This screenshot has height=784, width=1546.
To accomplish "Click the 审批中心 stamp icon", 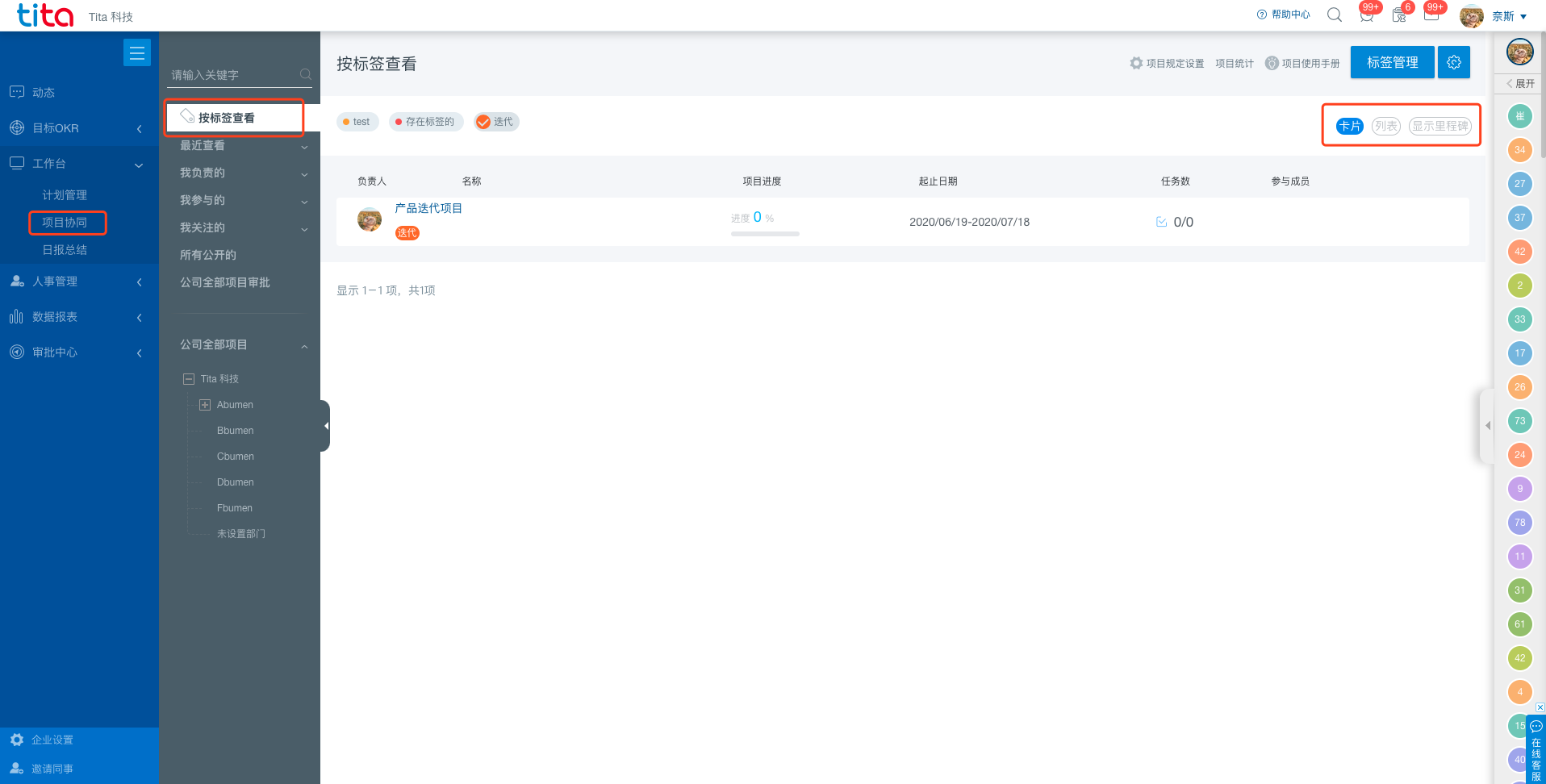I will pos(17,352).
